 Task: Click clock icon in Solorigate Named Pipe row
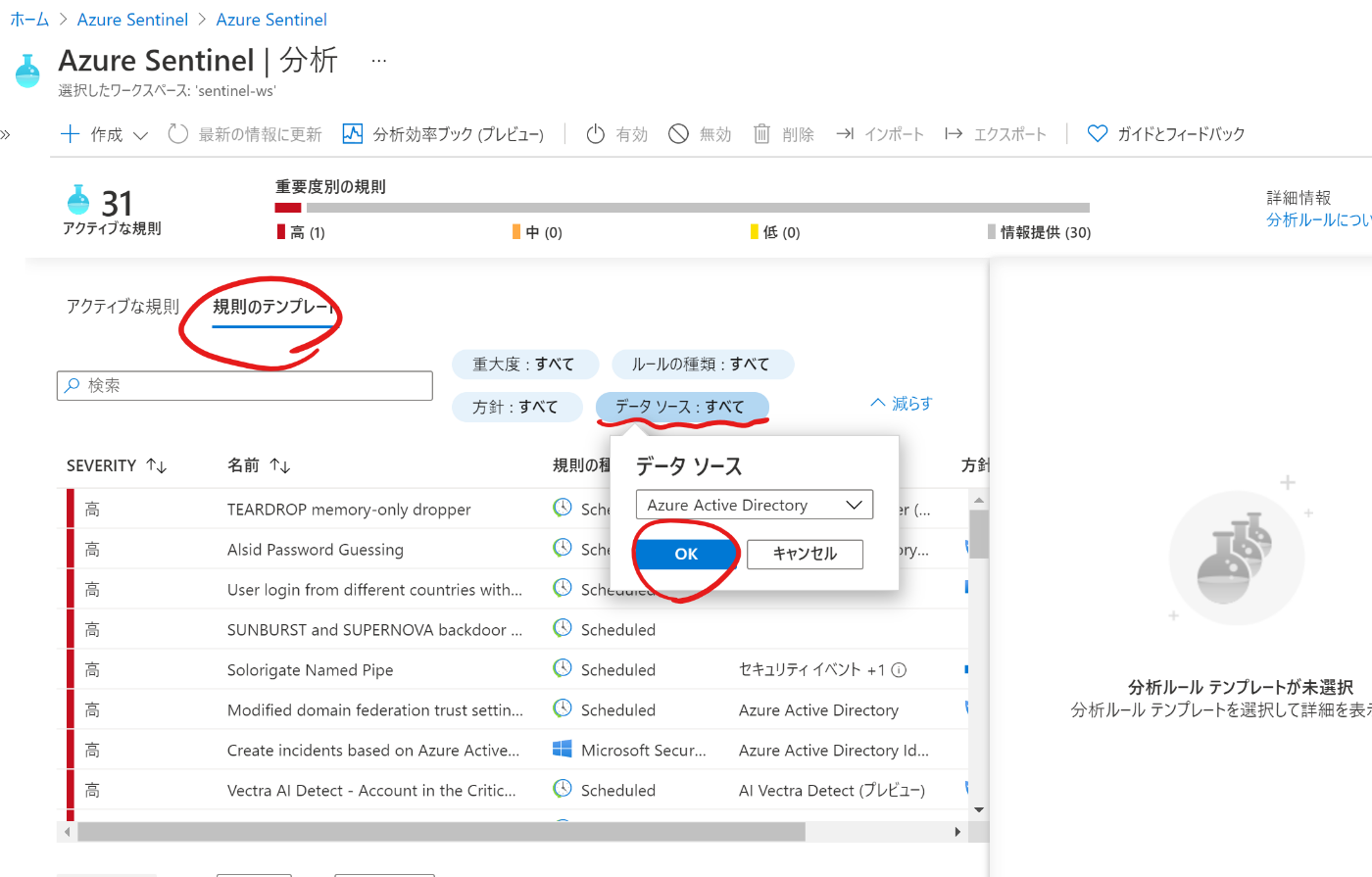click(563, 668)
